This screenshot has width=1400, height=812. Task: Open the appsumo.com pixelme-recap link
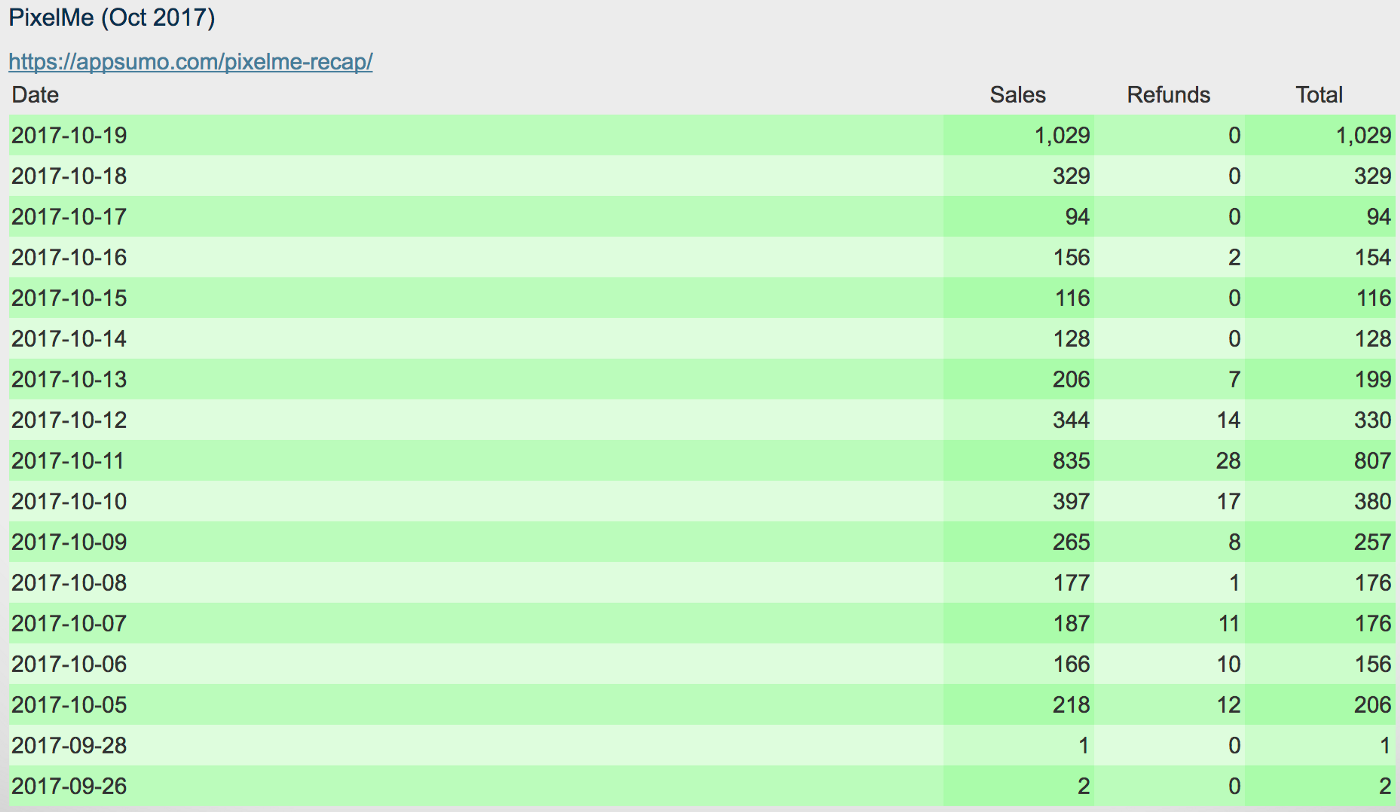pyautogui.click(x=191, y=61)
